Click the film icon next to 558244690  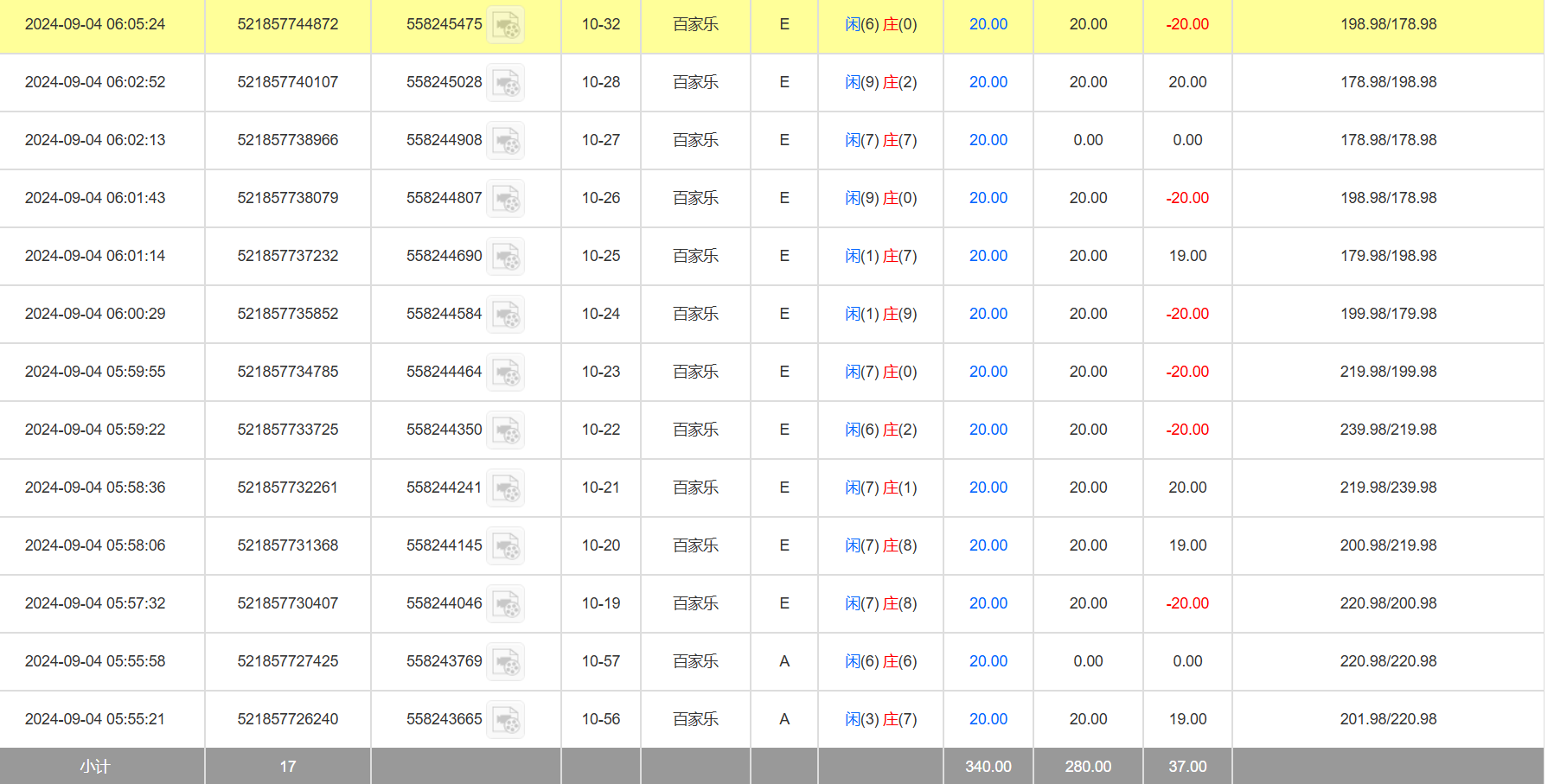click(x=505, y=257)
